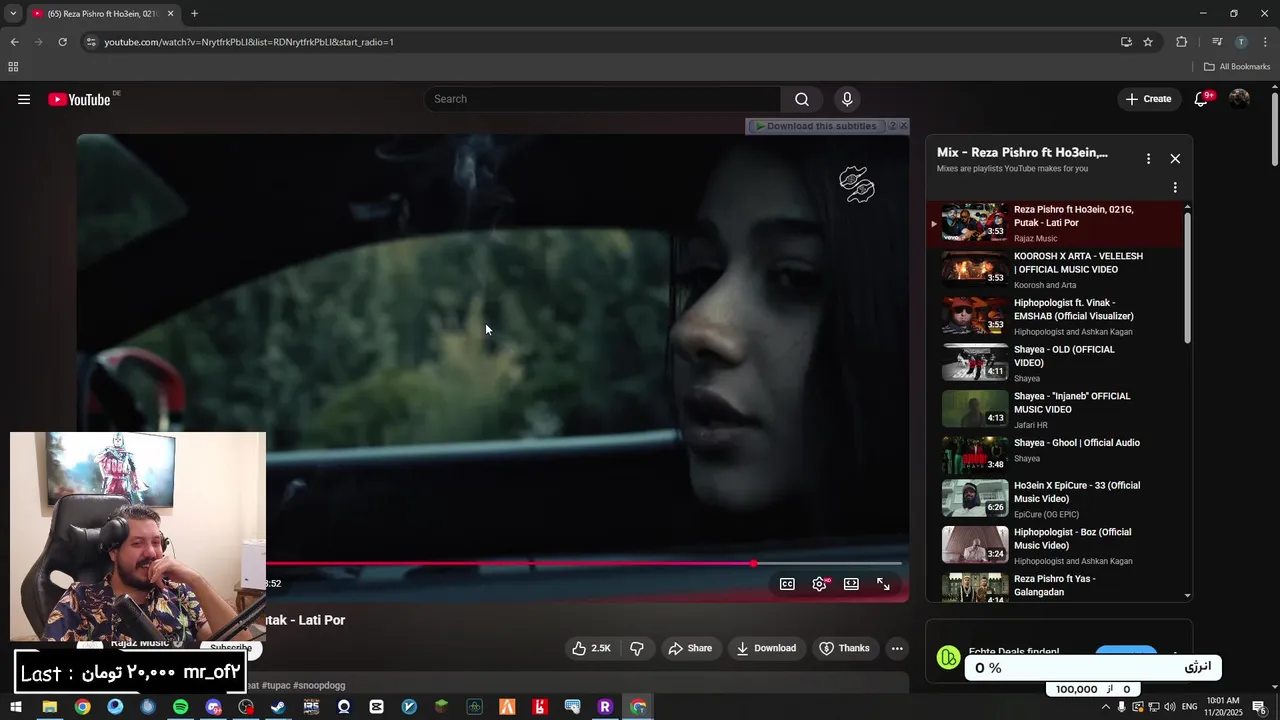The width and height of the screenshot is (1280, 720).
Task: Open Spotify from the taskbar
Action: (x=180, y=707)
